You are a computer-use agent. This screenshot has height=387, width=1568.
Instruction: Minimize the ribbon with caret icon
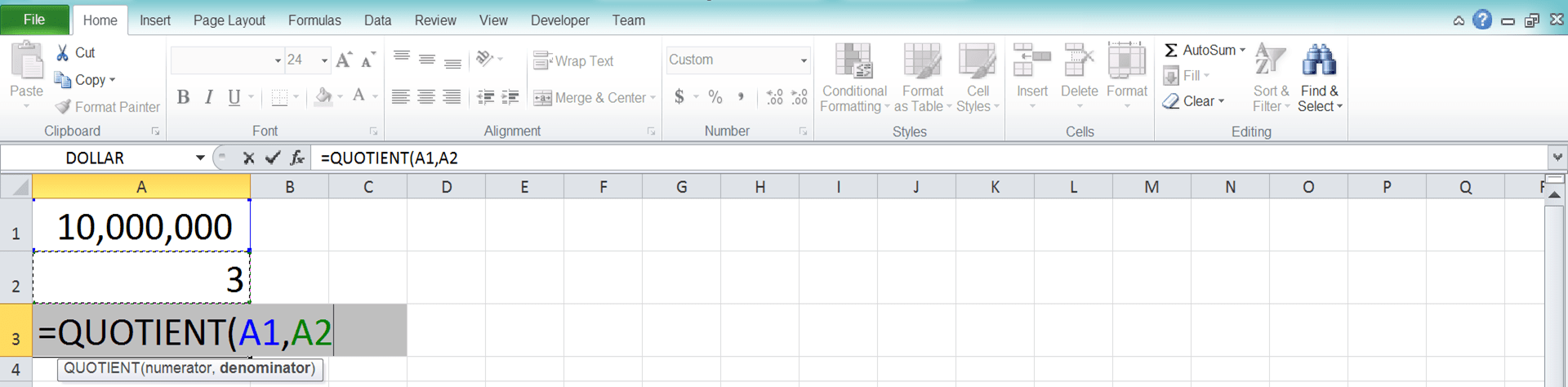pos(1459,21)
